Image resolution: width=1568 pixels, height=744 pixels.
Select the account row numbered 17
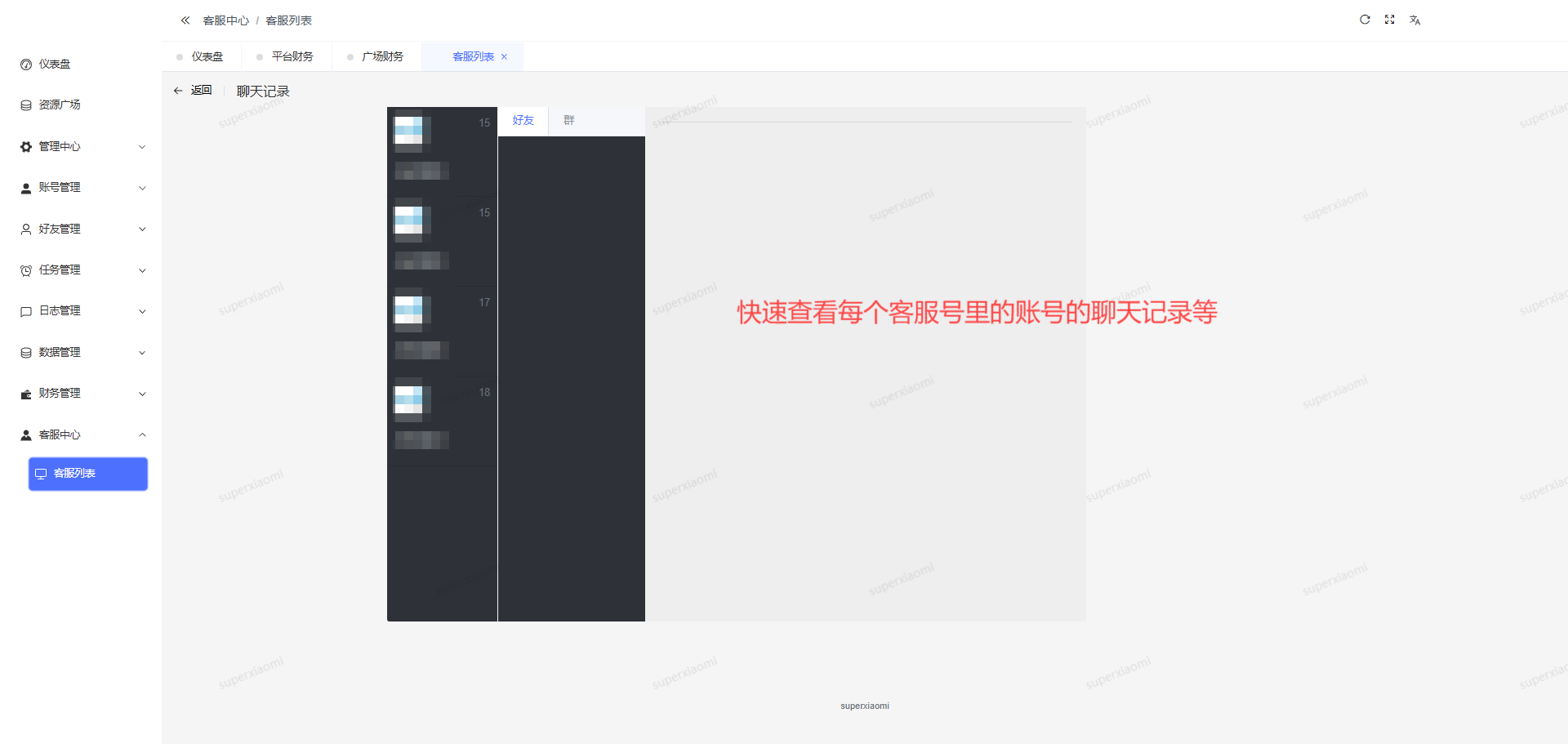(x=442, y=331)
